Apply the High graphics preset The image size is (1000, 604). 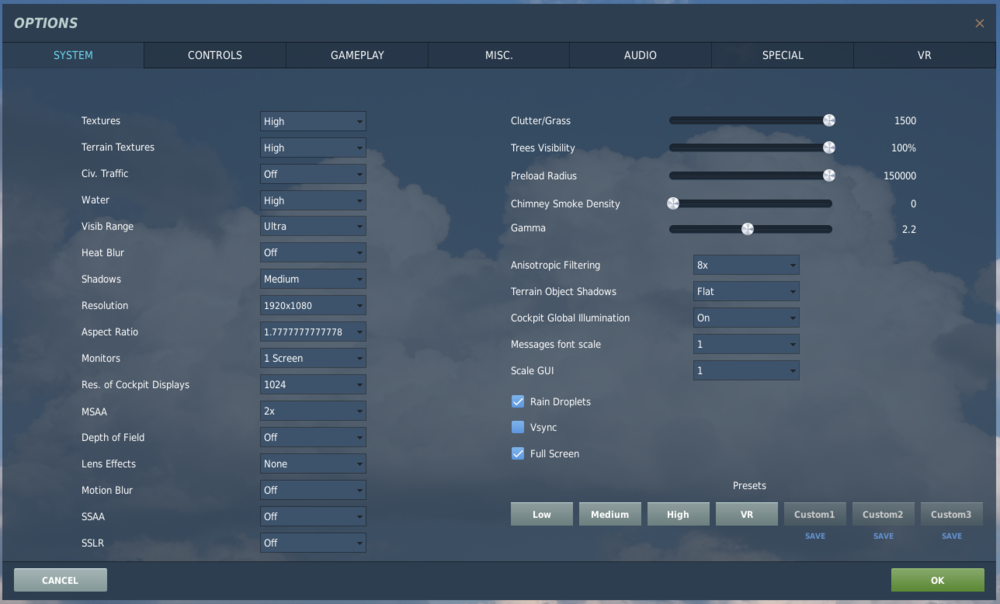pyautogui.click(x=678, y=513)
